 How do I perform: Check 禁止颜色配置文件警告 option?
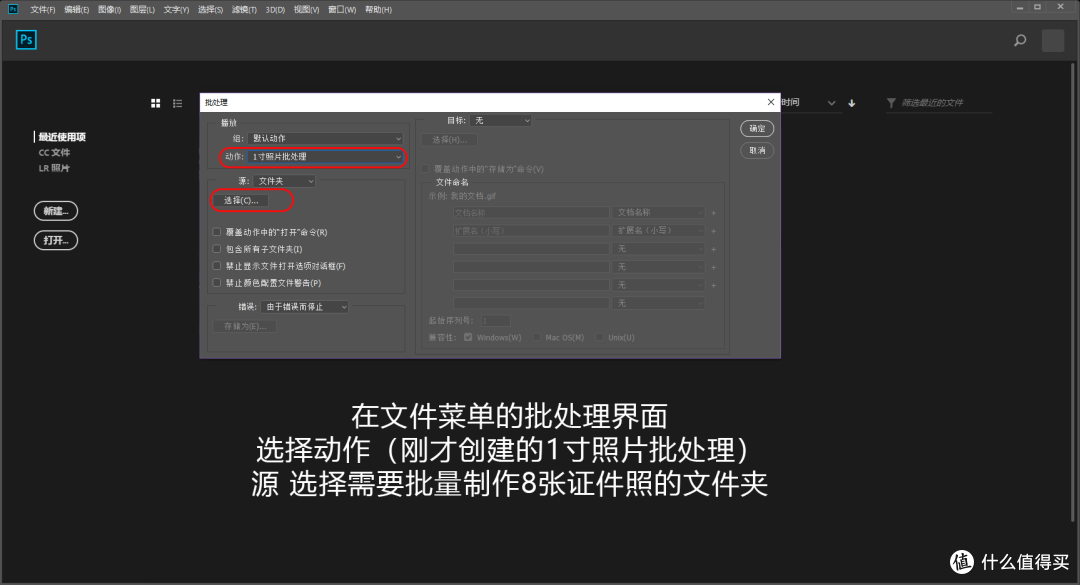point(216,282)
